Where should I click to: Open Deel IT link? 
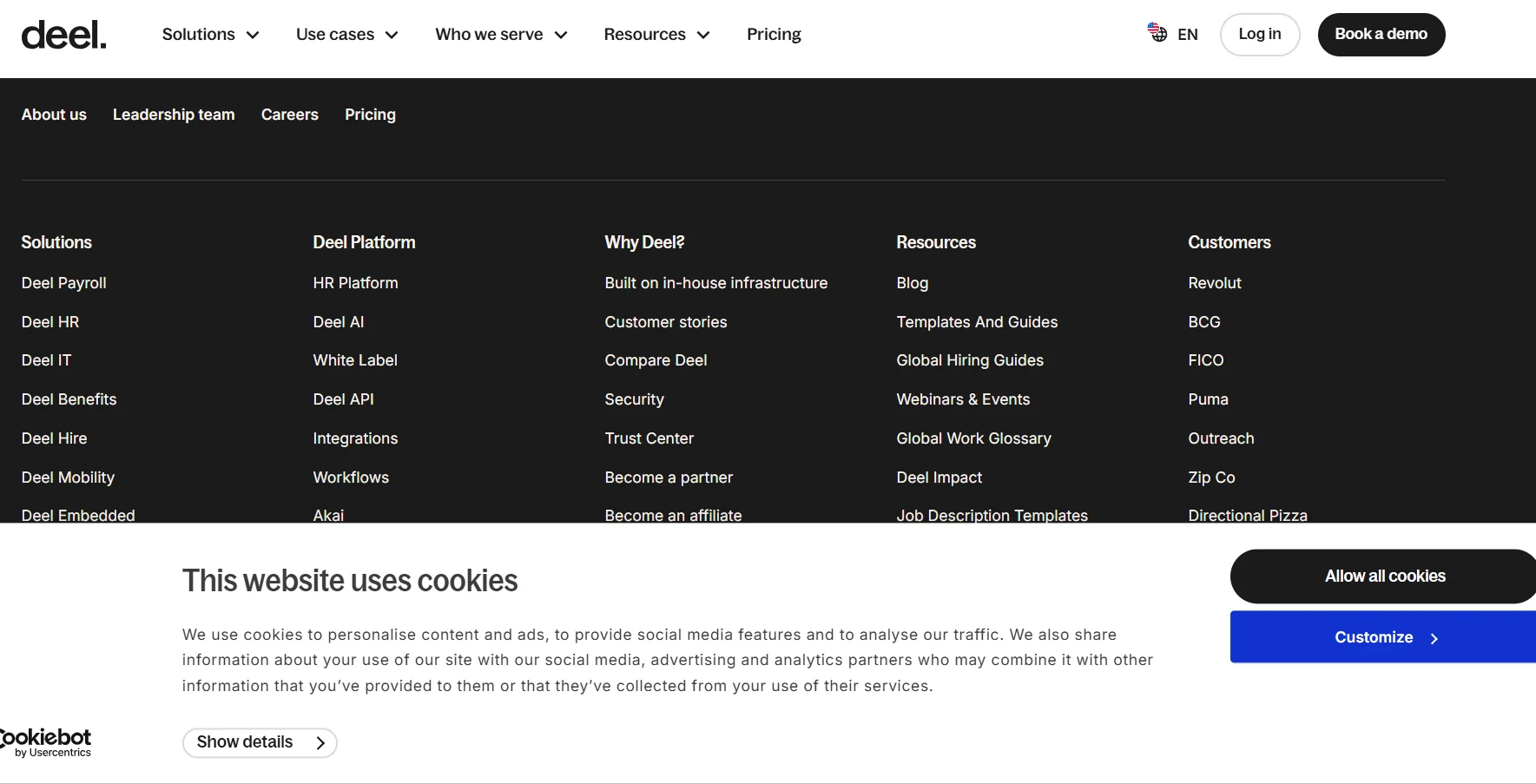(x=47, y=360)
